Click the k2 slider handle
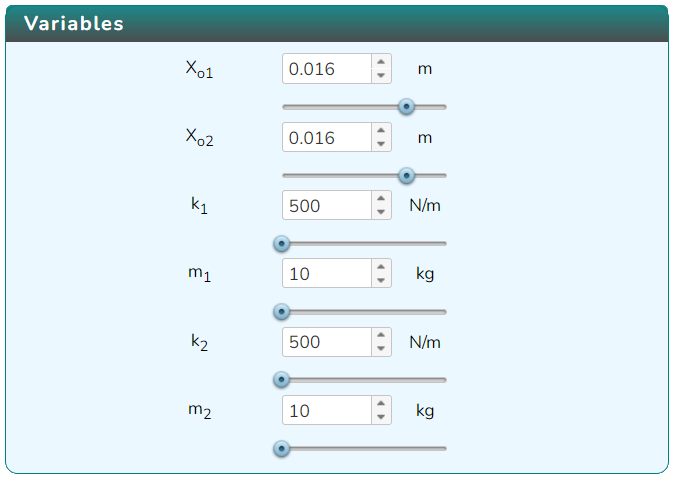The width and height of the screenshot is (676, 481). click(x=282, y=380)
